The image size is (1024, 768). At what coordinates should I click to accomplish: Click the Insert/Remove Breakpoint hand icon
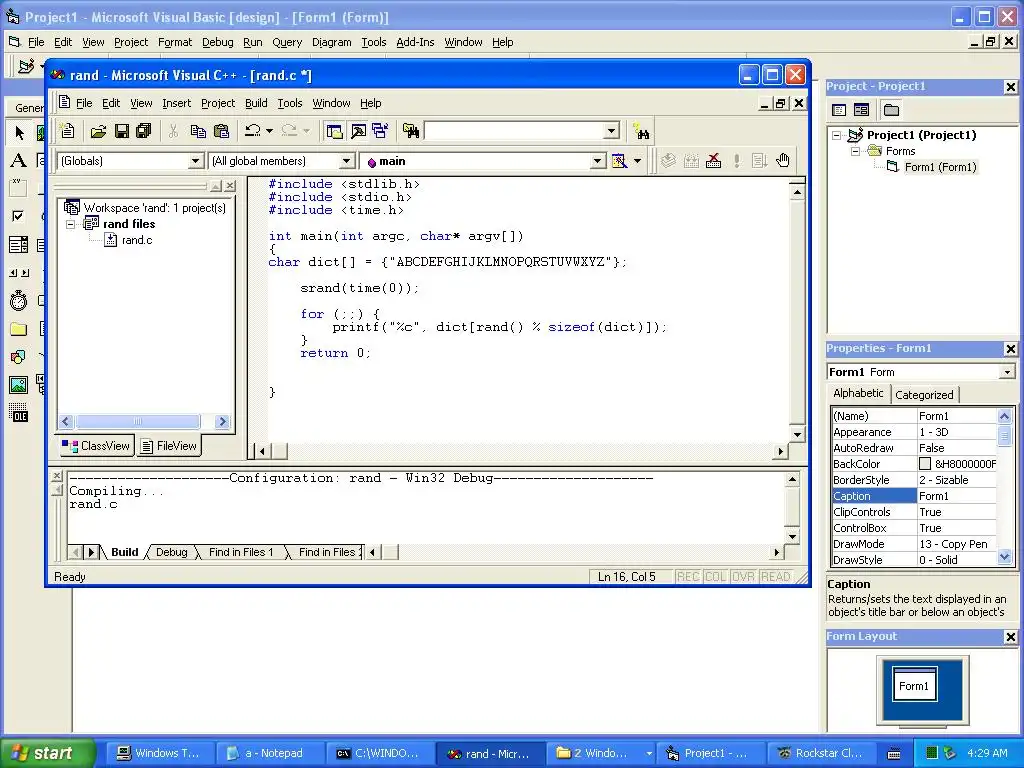click(782, 161)
